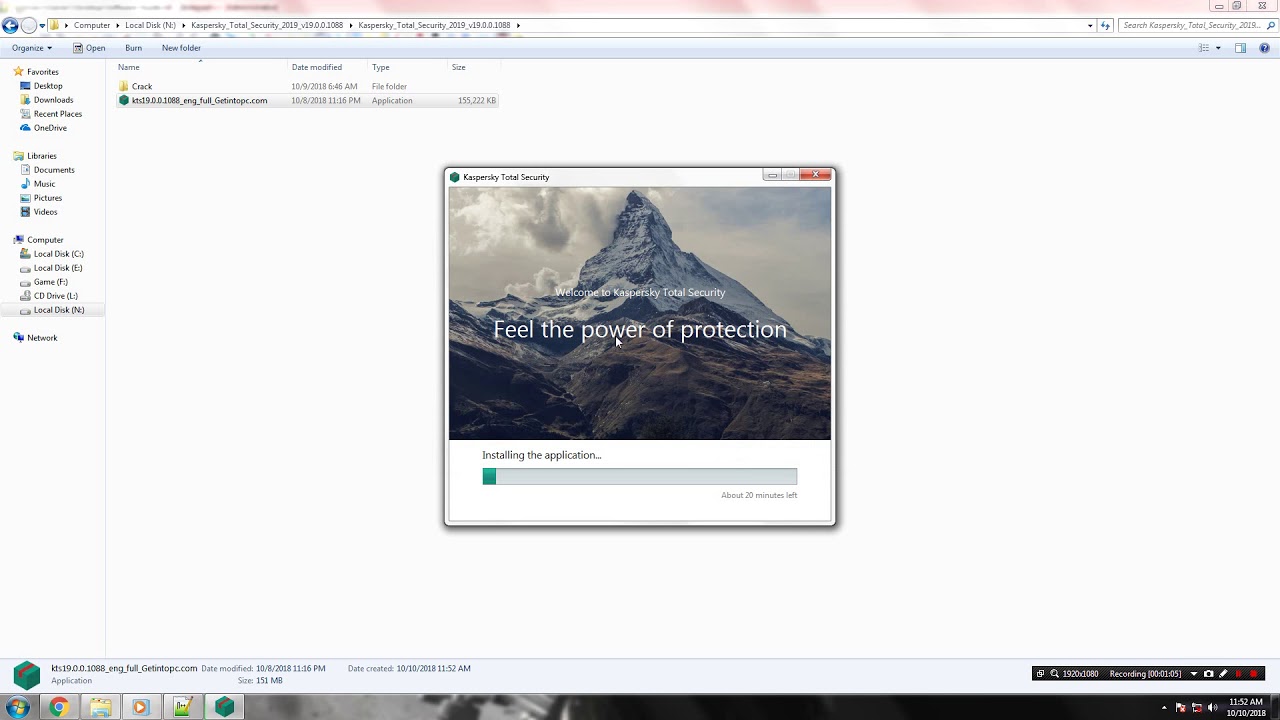The image size is (1280, 720).
Task: Open Game (F:) drive in navigation pane
Action: coord(44,282)
